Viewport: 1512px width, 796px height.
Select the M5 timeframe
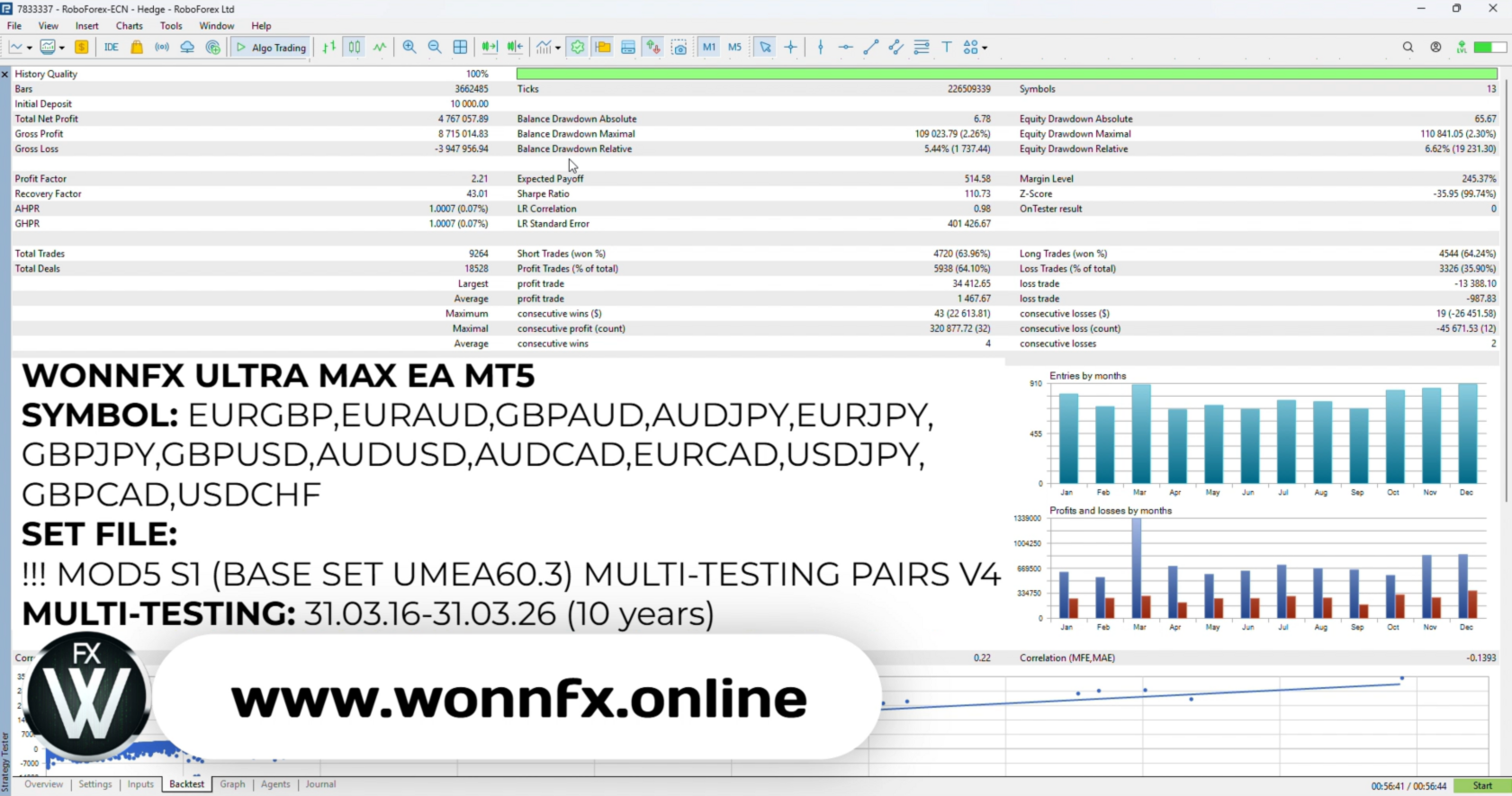[735, 48]
